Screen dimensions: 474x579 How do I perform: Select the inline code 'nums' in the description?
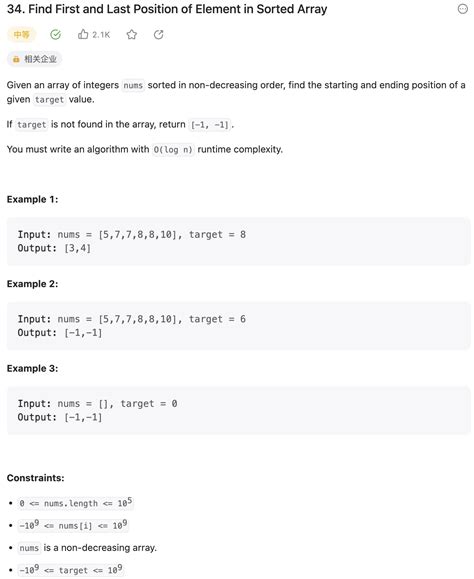click(x=133, y=85)
